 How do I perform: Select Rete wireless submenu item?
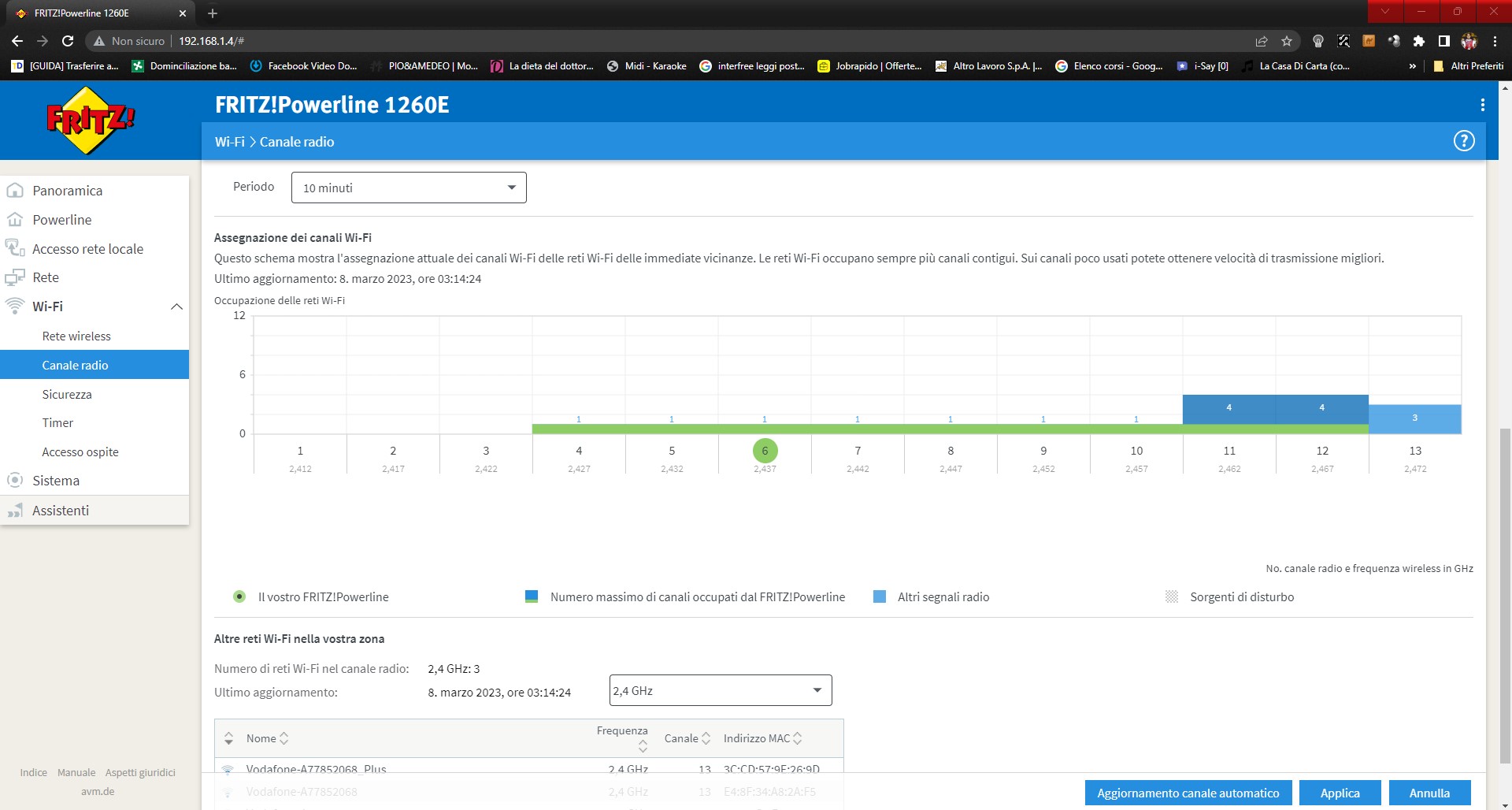(94, 336)
